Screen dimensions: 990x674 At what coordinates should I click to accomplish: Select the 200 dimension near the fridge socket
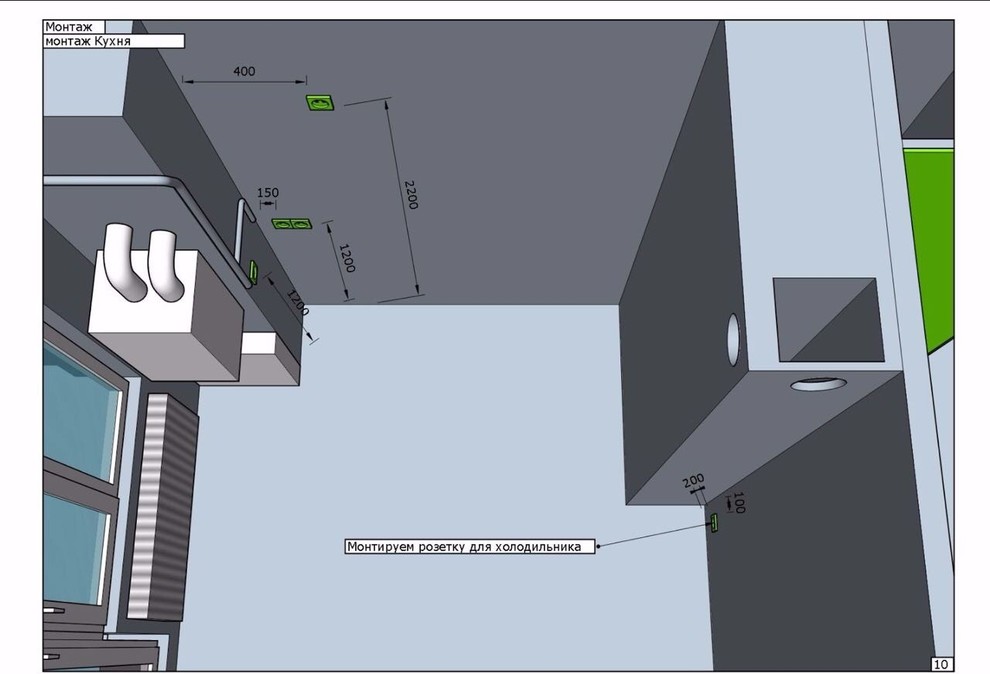coord(693,483)
